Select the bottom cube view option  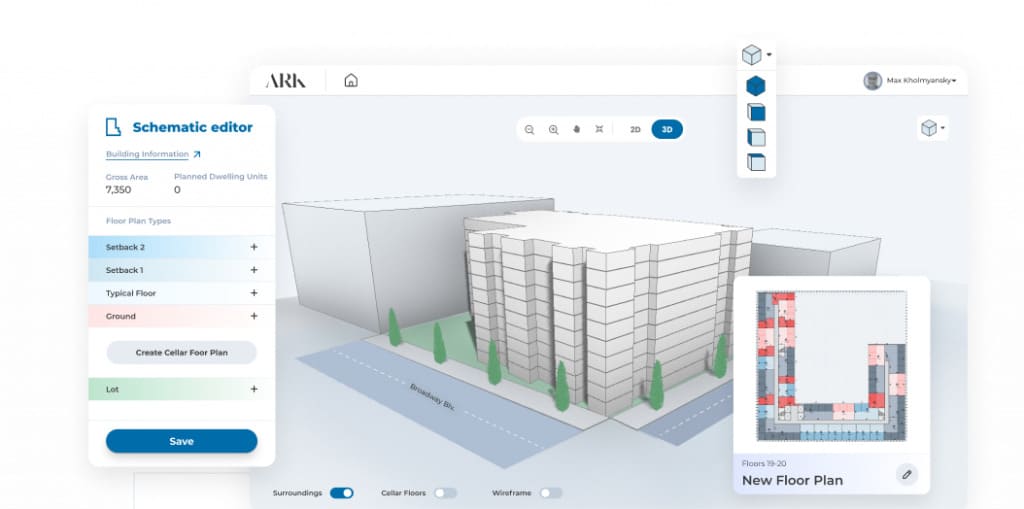click(756, 162)
